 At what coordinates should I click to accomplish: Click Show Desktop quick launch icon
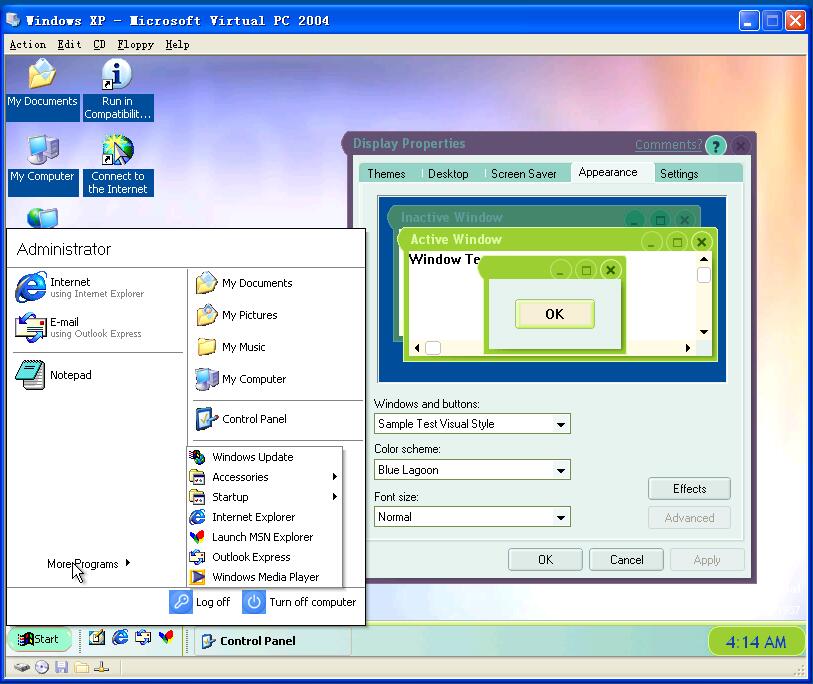coord(97,637)
